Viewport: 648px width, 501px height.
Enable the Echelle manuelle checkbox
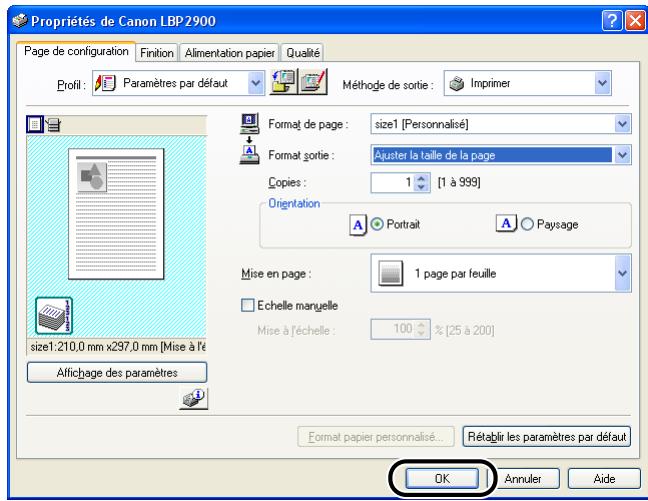(247, 305)
